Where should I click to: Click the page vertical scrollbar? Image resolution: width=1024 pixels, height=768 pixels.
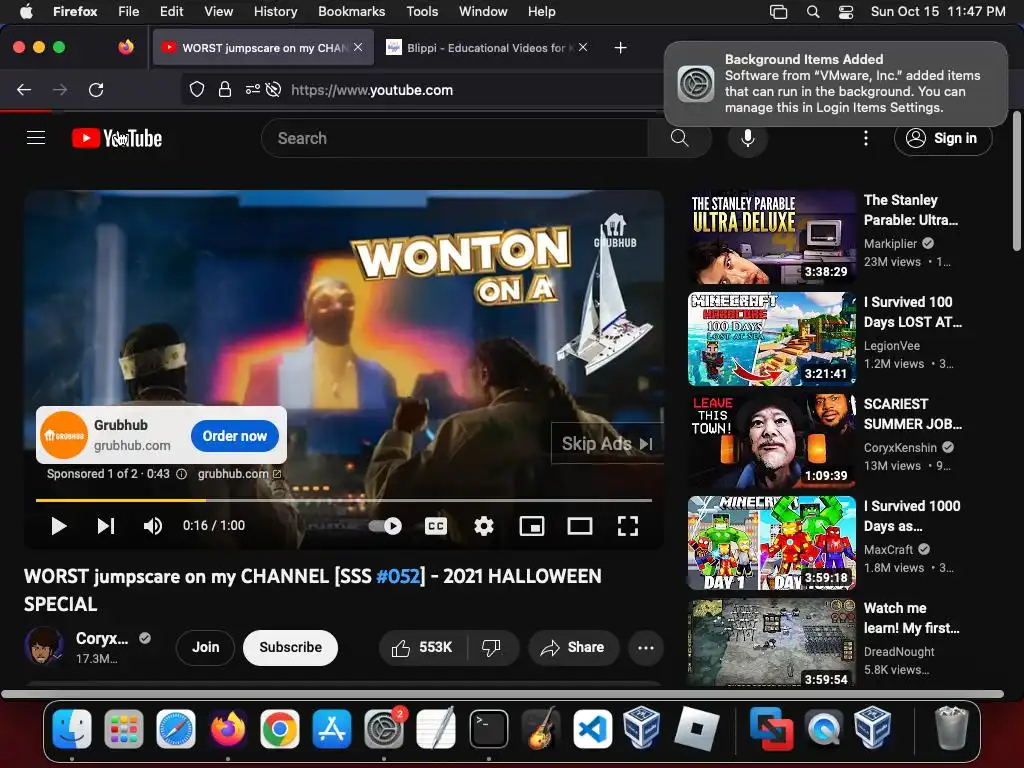pyautogui.click(x=1017, y=181)
